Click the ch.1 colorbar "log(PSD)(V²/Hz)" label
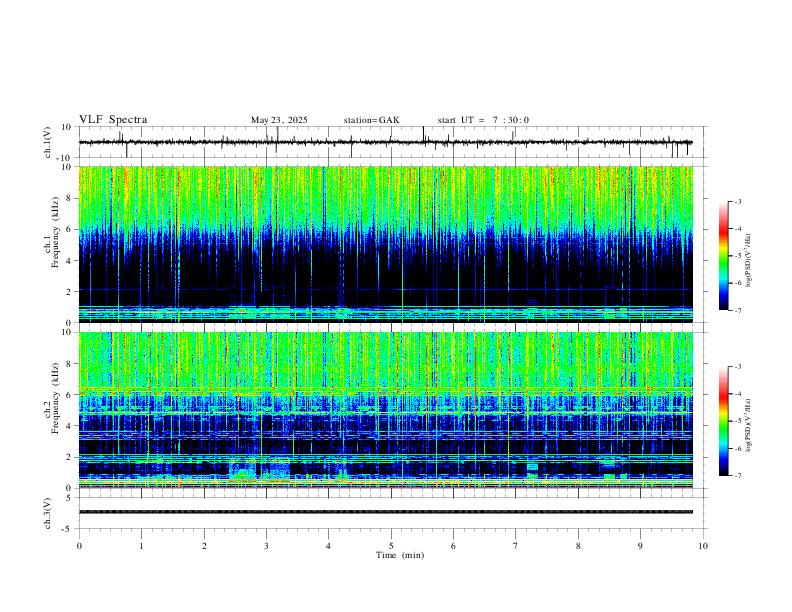Screen dimensions: 792x612 749,261
